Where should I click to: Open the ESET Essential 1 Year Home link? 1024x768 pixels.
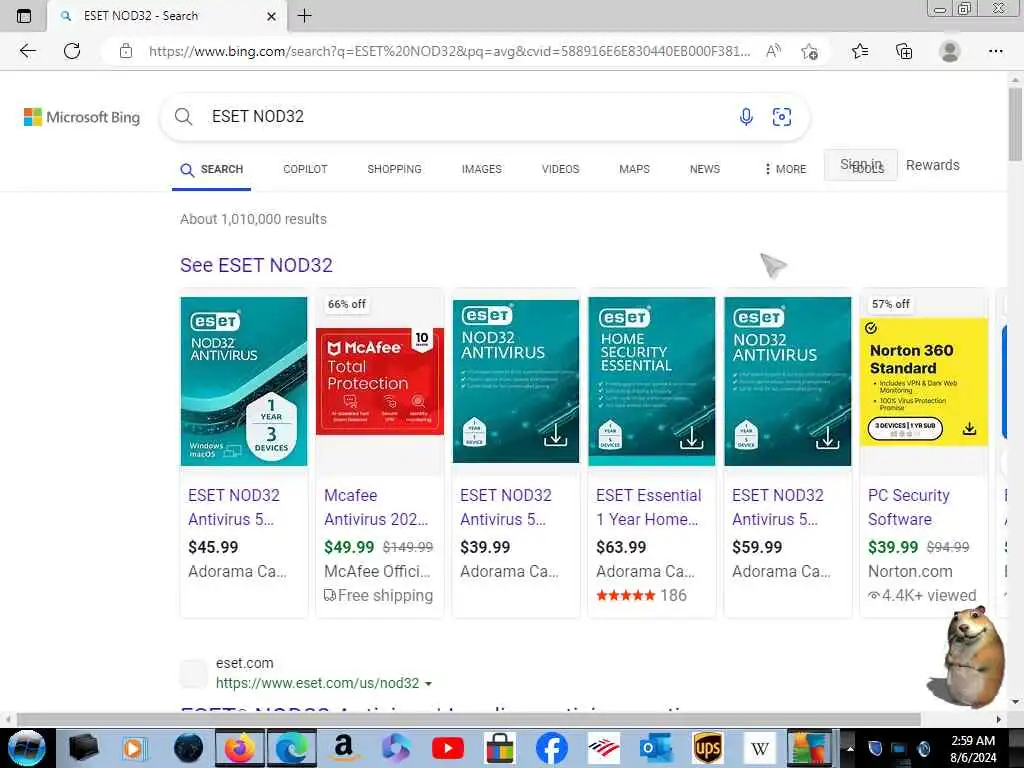pos(648,507)
